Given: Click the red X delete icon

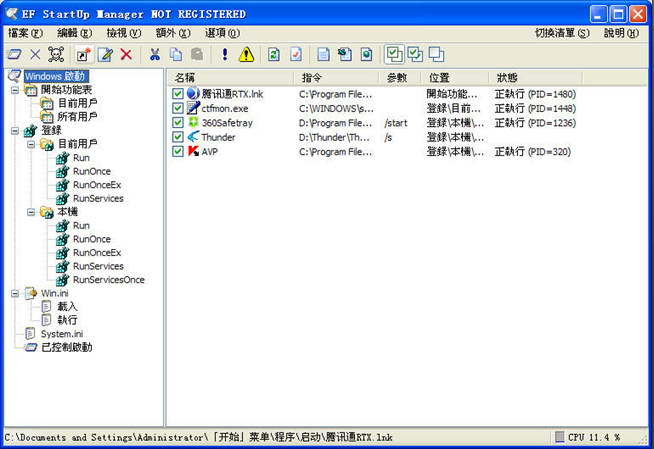Looking at the screenshot, I should (x=126, y=54).
